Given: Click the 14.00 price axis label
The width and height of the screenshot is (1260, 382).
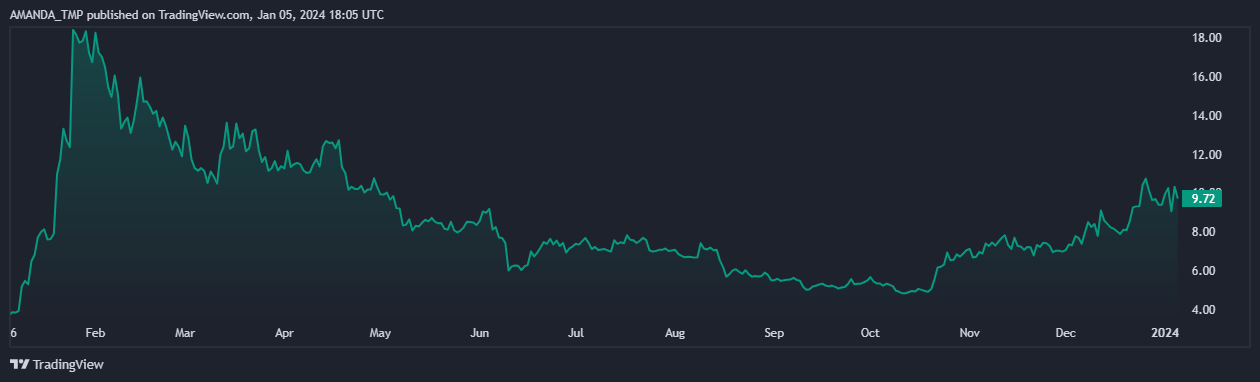Looking at the screenshot, I should [x=1208, y=116].
